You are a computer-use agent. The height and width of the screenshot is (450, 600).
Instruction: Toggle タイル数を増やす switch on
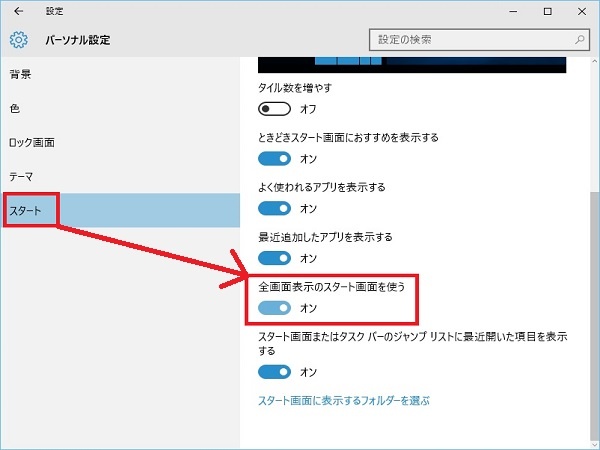[274, 108]
